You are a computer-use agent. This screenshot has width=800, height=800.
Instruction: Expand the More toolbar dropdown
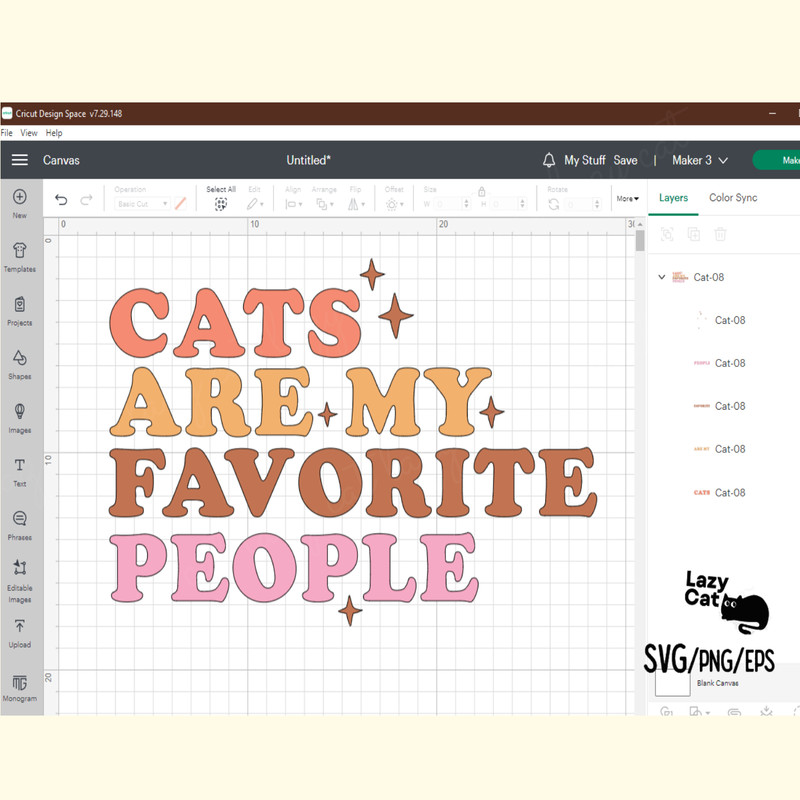click(627, 199)
